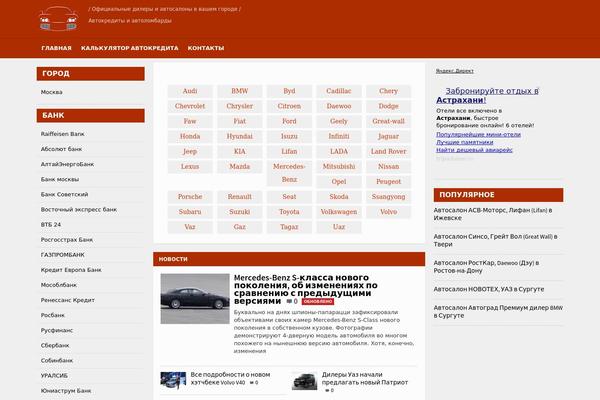The height and width of the screenshot is (400, 600).
Task: Select the Jaguar brand
Action: coord(388,136)
